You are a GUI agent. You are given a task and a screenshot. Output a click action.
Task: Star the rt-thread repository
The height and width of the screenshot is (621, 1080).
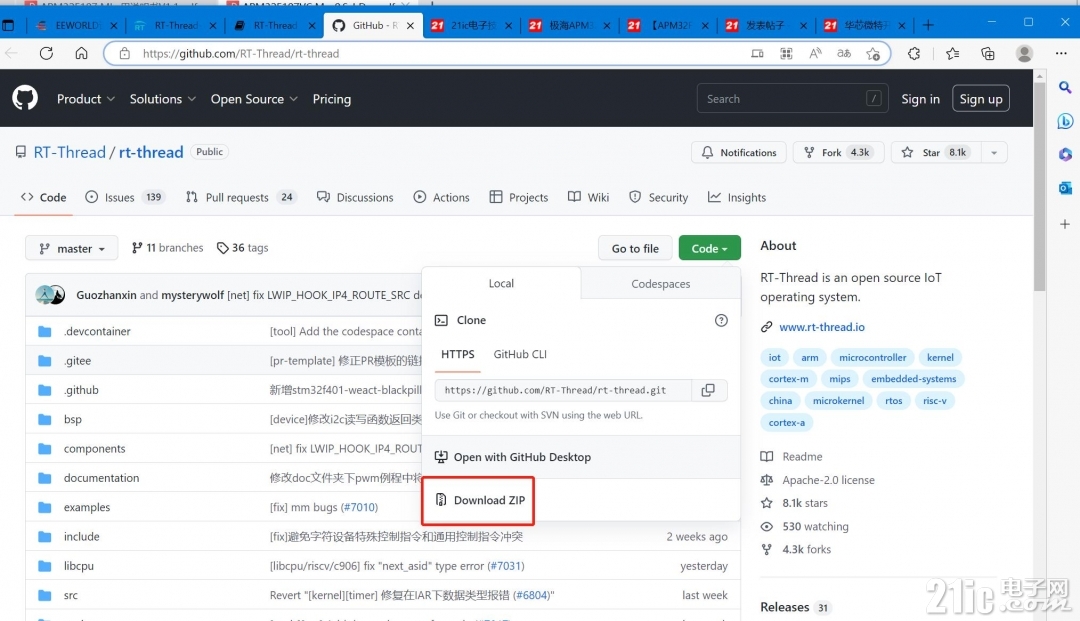pos(935,153)
